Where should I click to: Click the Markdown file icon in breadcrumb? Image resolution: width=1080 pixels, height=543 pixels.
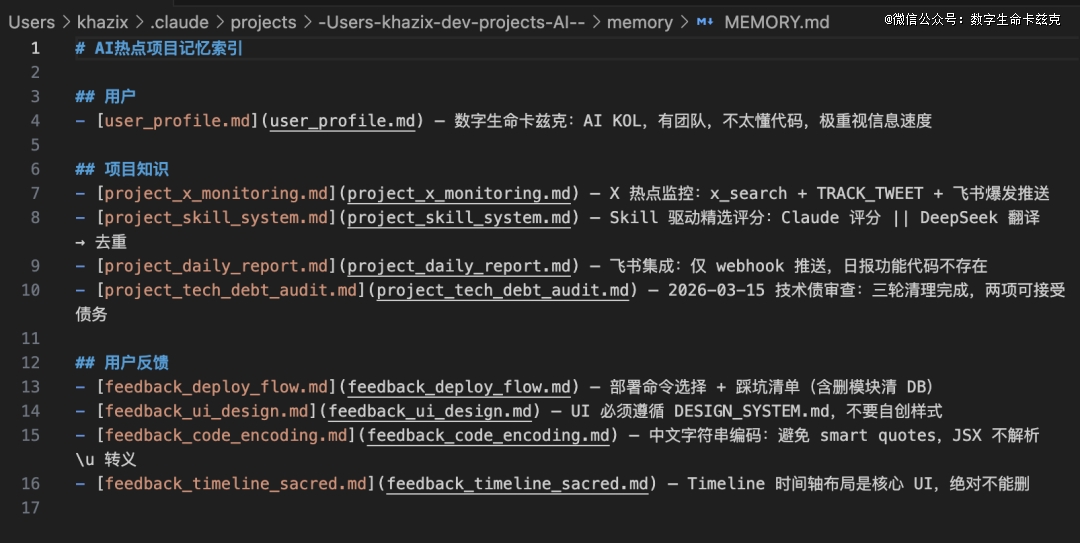pyautogui.click(x=705, y=22)
